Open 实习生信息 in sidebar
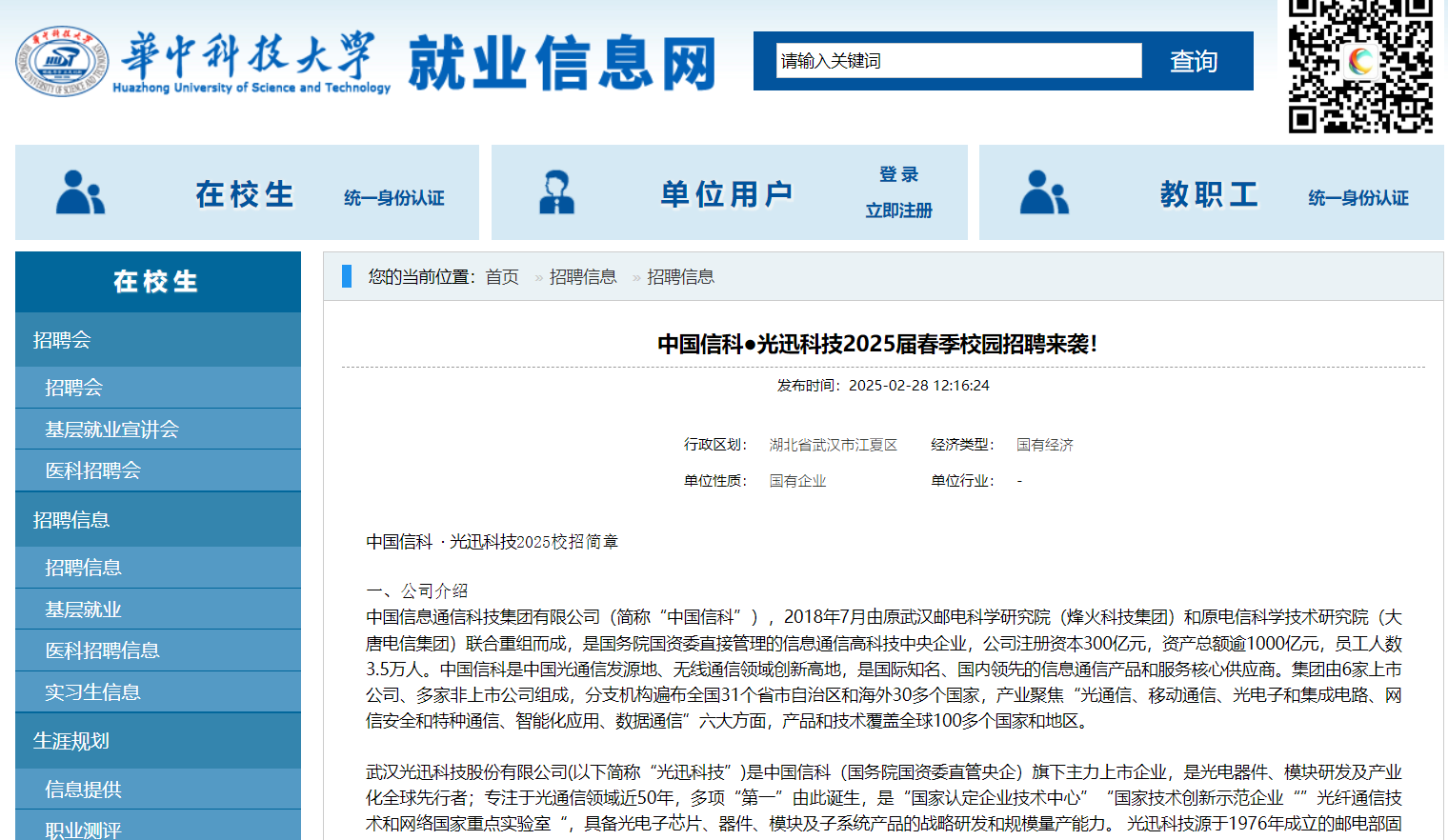 (x=158, y=692)
